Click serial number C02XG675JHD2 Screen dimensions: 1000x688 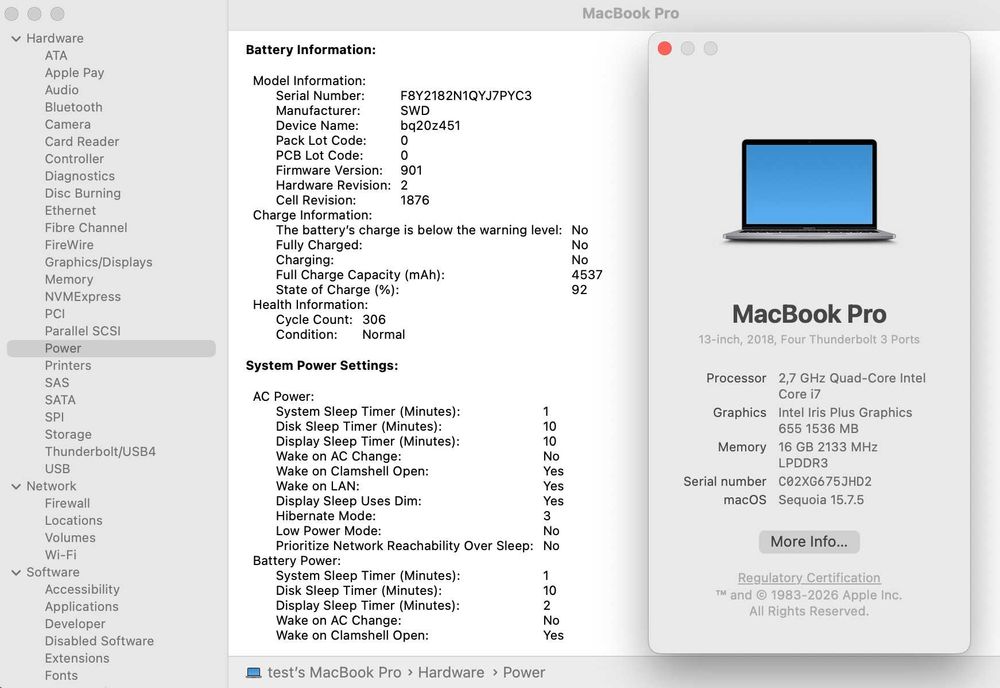(x=825, y=481)
